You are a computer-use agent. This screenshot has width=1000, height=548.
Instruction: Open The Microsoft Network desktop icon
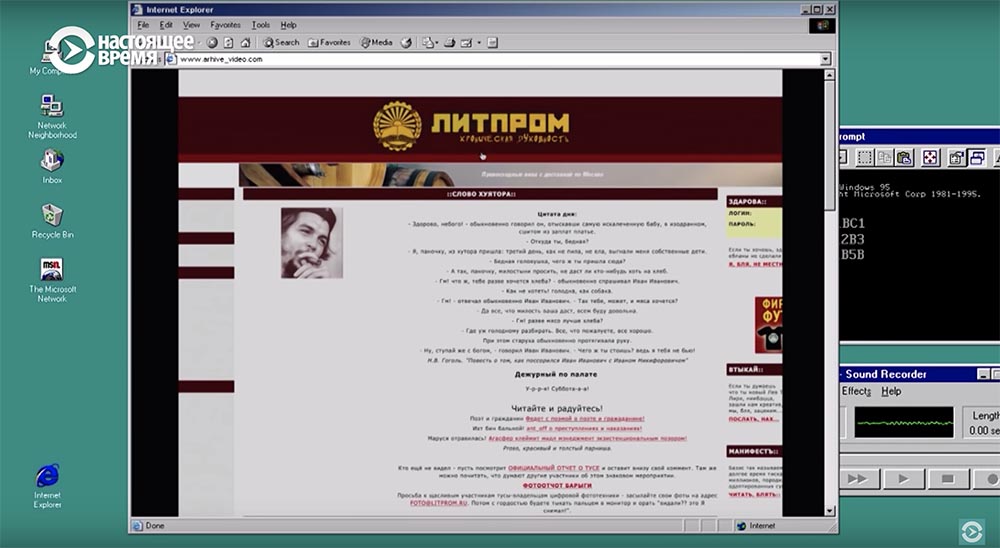point(52,280)
